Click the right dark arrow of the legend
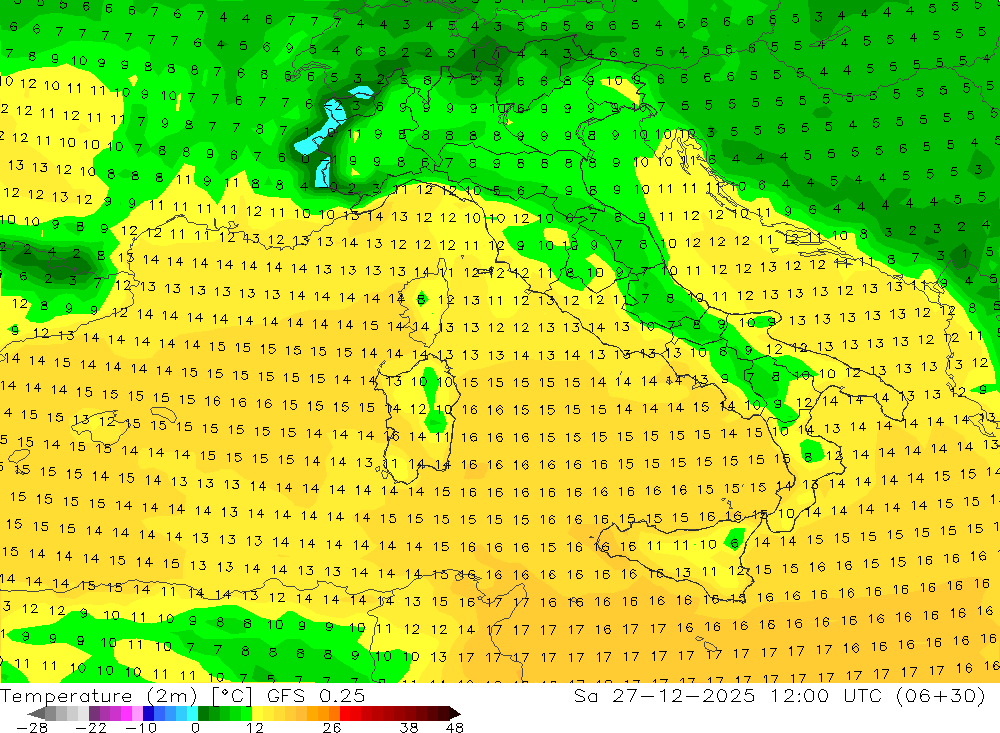This screenshot has height=733, width=1000. pos(455,713)
